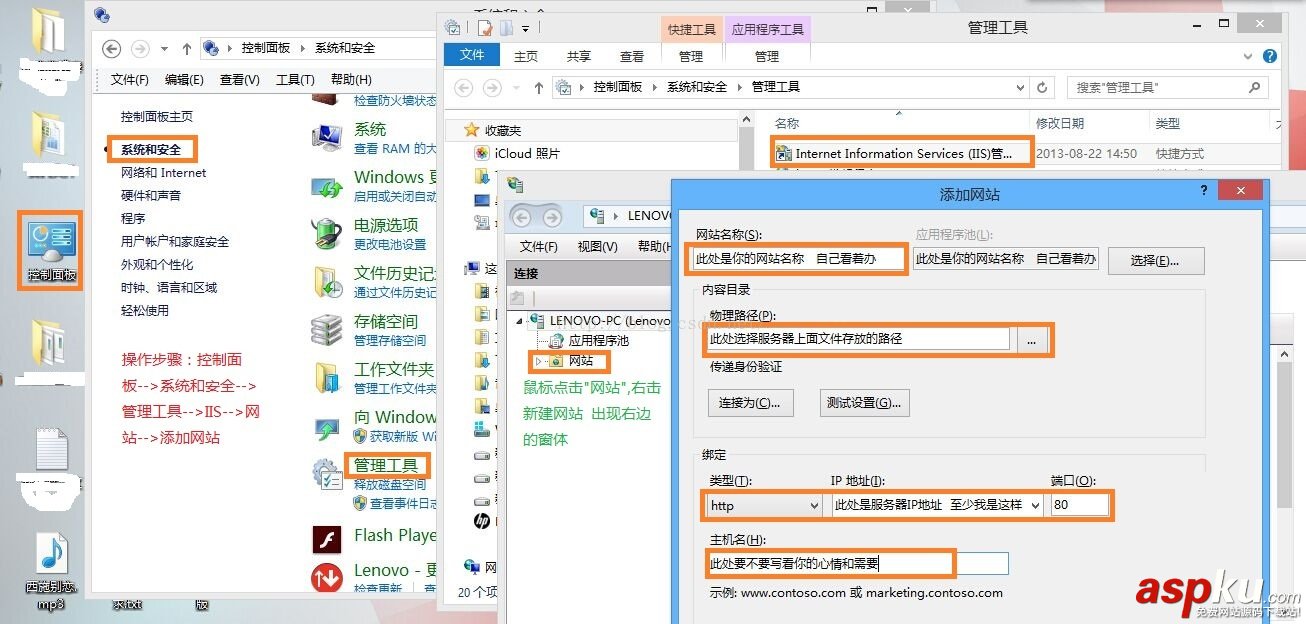
Task: Click the hp icon in explorer sidebar
Action: click(x=481, y=521)
